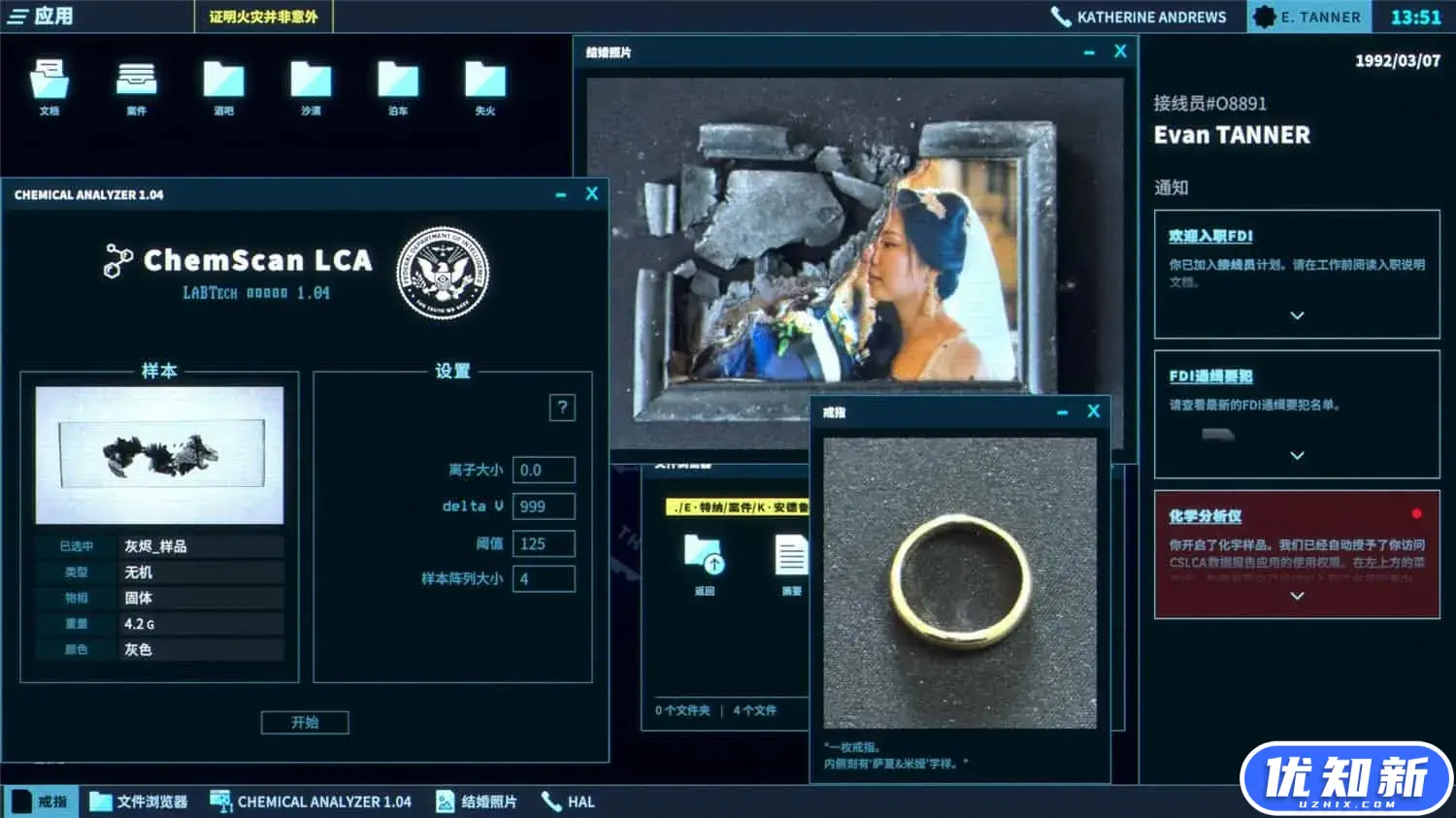Click the ash sample thumbnail image

pos(160,454)
